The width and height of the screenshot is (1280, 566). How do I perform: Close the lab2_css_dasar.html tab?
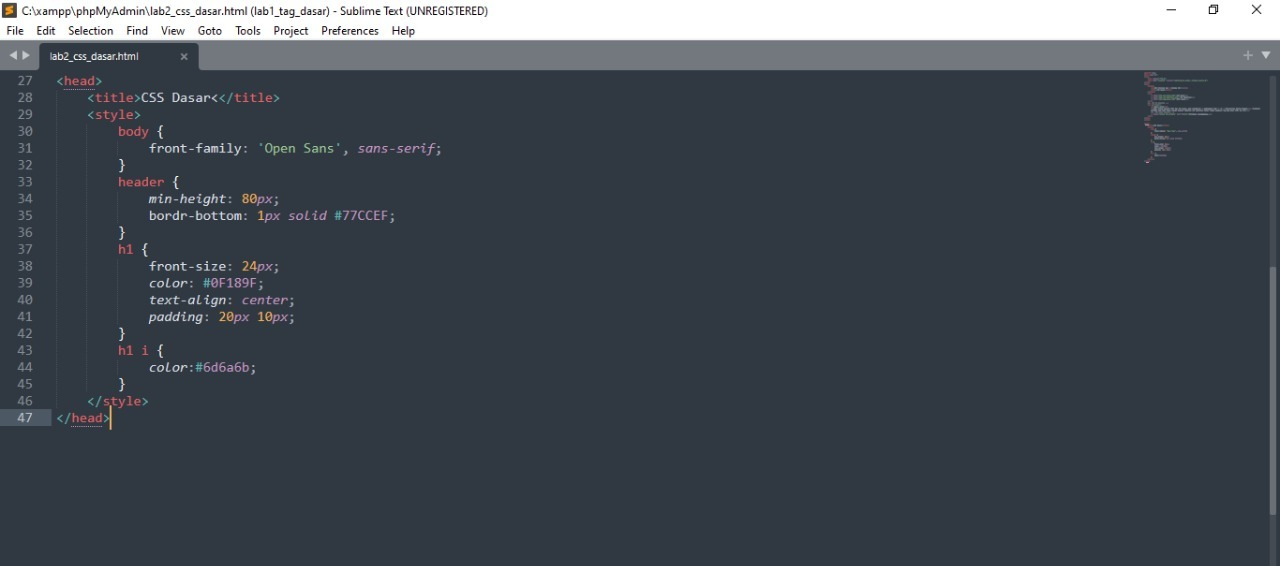pos(184,57)
